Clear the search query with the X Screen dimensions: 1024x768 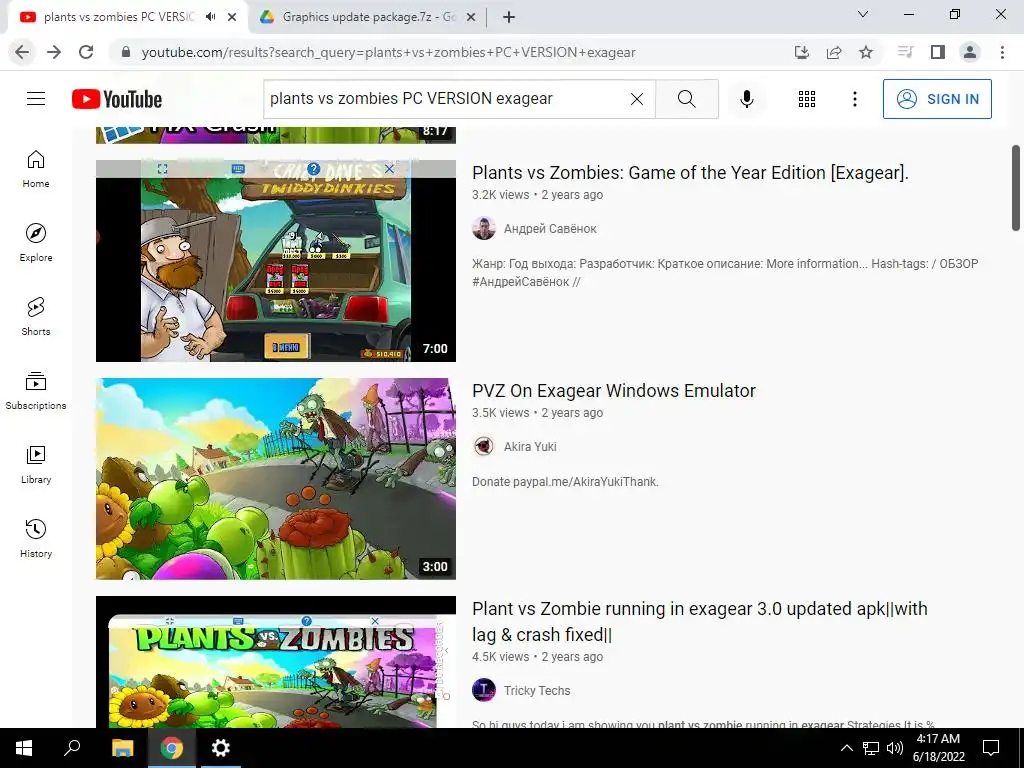tap(637, 99)
